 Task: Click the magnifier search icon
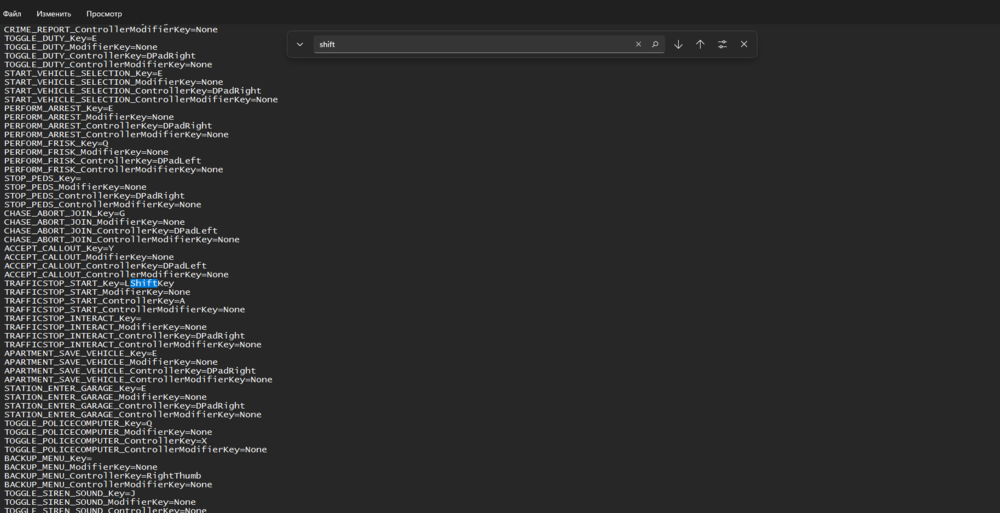(x=655, y=44)
